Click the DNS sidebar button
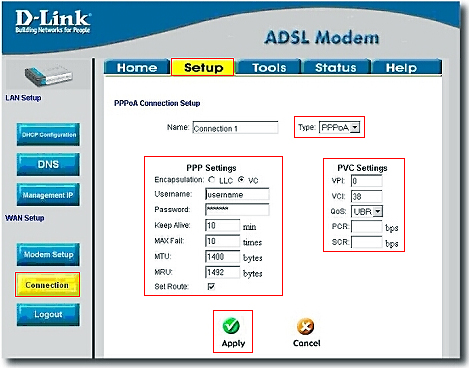The height and width of the screenshot is (368, 469). click(48, 164)
